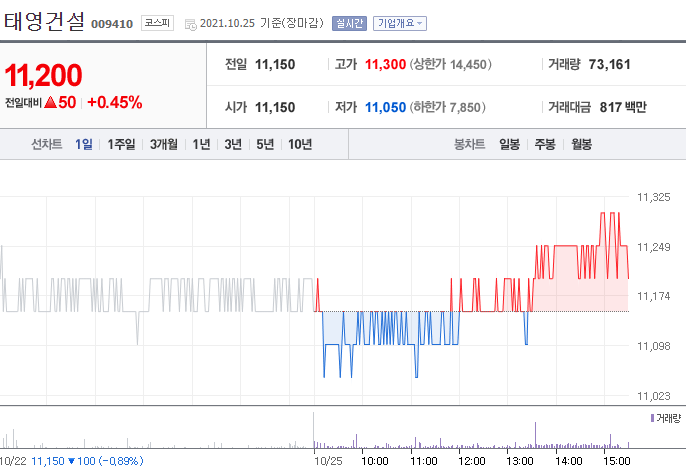Viewport: 686px width, 470px height.
Task: Click the 15:00 time axis label
Action: pyautogui.click(x=617, y=461)
